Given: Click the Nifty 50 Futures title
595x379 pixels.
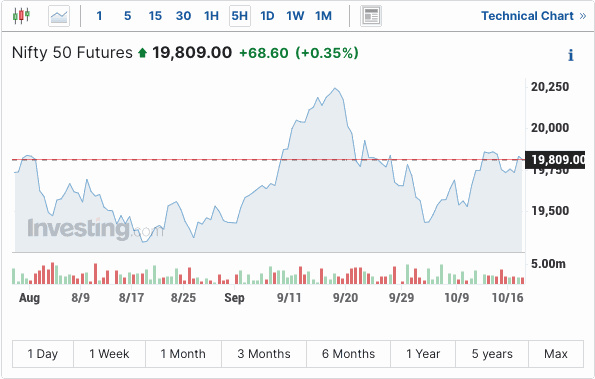Looking at the screenshot, I should pyautogui.click(x=72, y=53).
